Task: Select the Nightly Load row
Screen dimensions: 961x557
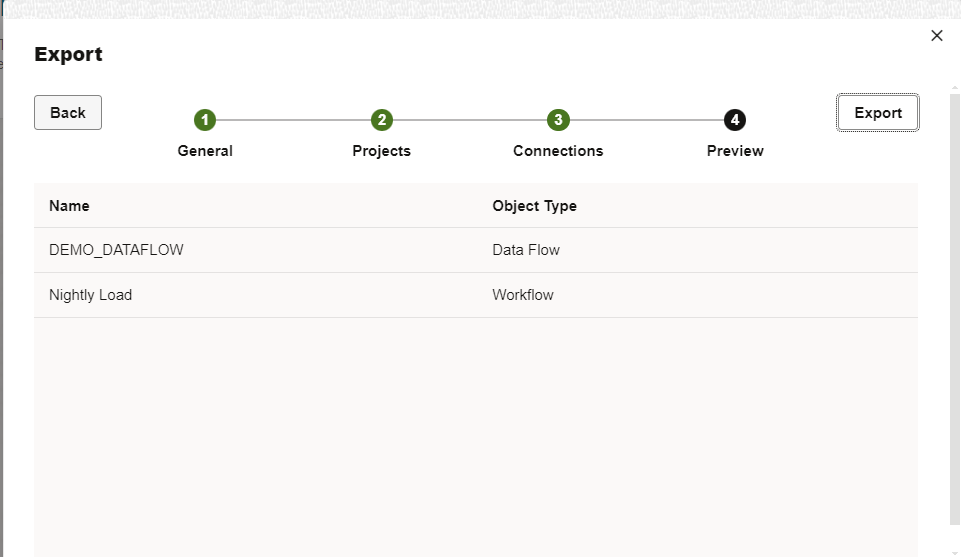Action: pos(90,295)
